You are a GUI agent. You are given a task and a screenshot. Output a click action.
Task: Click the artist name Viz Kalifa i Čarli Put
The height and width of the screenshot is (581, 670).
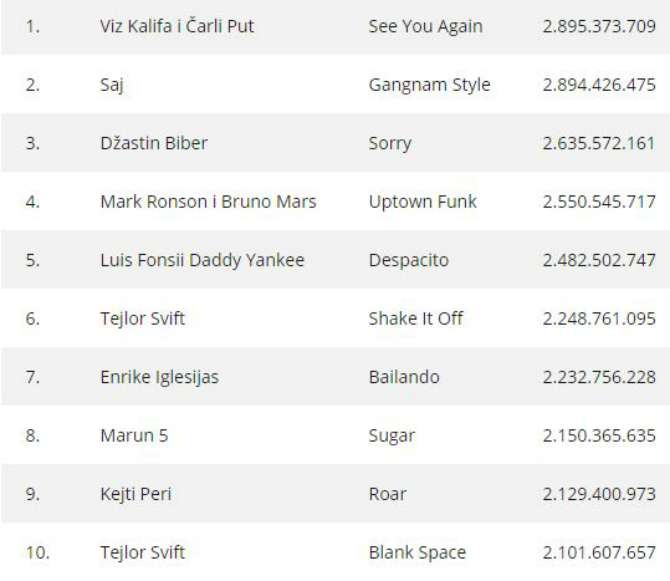[x=177, y=26]
